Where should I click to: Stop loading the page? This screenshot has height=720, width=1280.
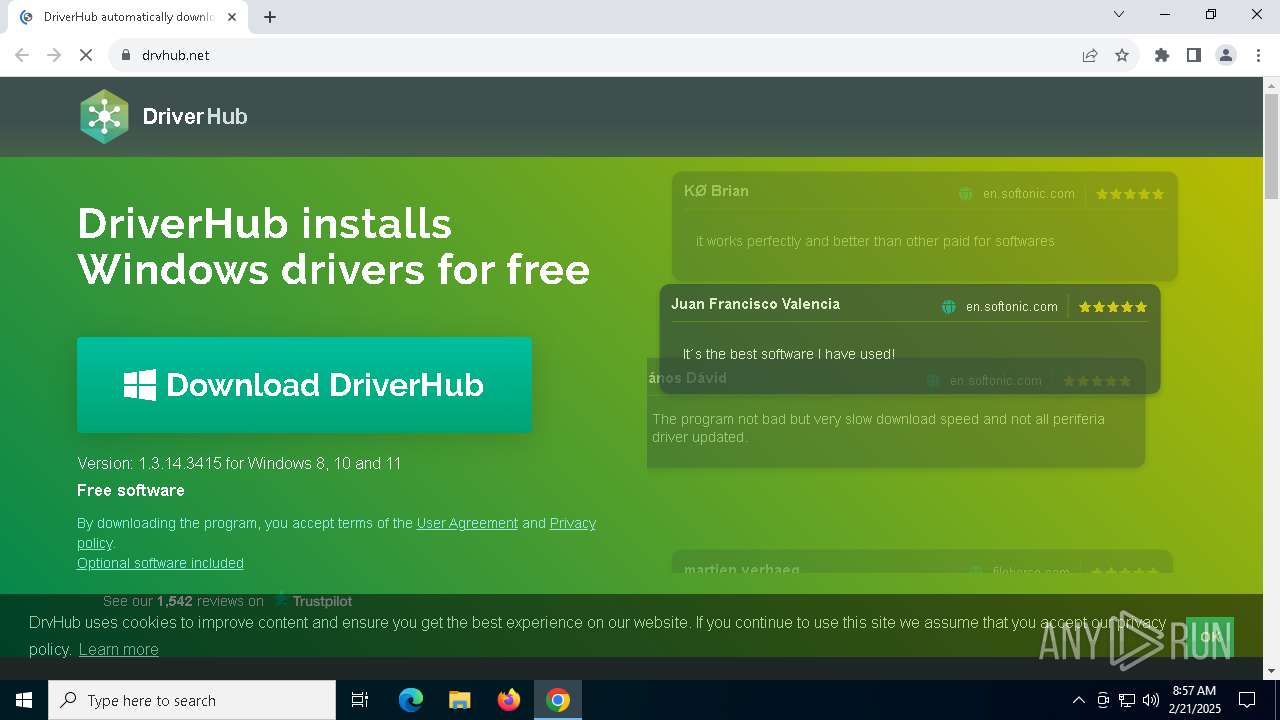tap(86, 55)
